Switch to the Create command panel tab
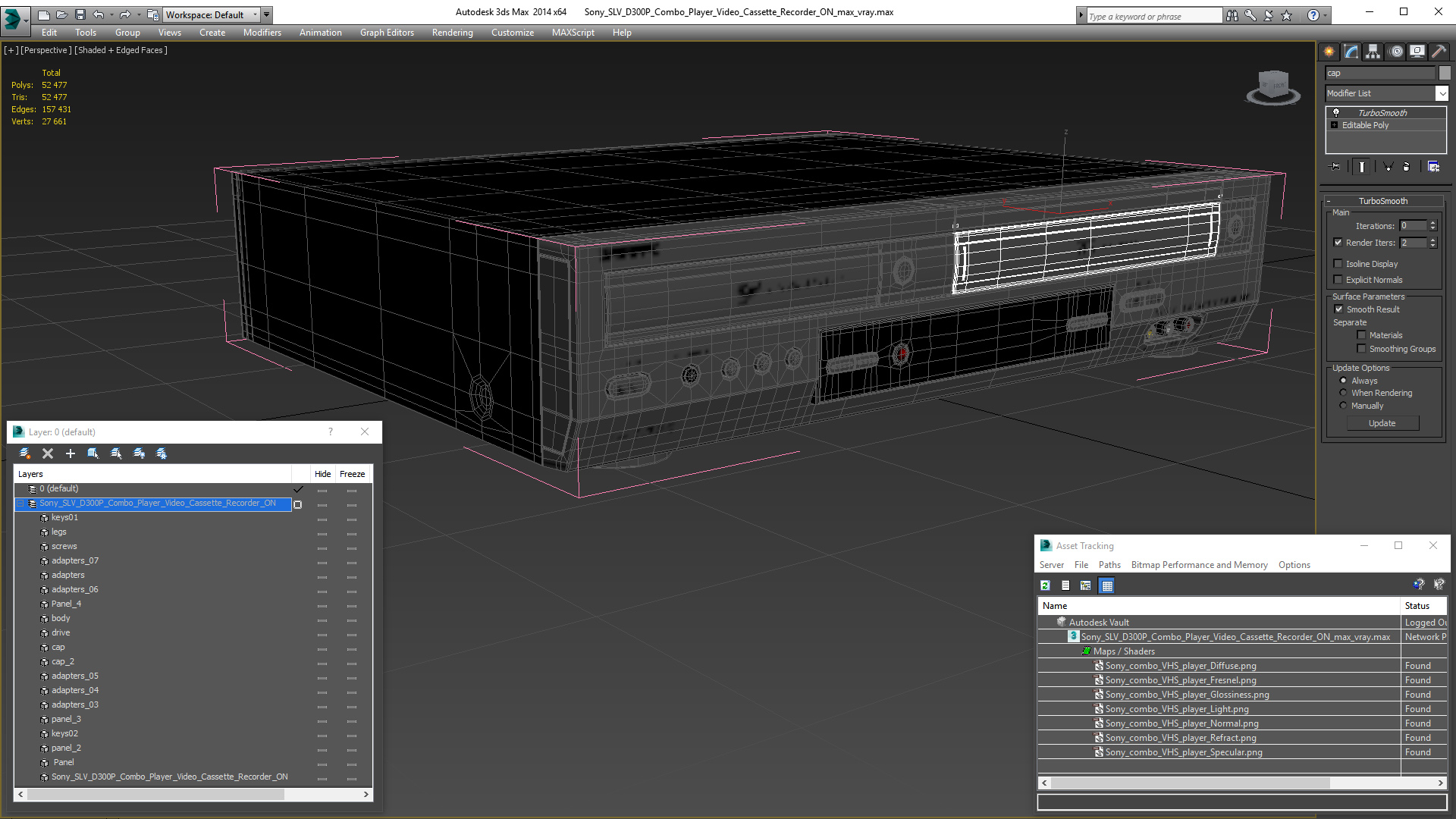The width and height of the screenshot is (1456, 819). (1329, 51)
